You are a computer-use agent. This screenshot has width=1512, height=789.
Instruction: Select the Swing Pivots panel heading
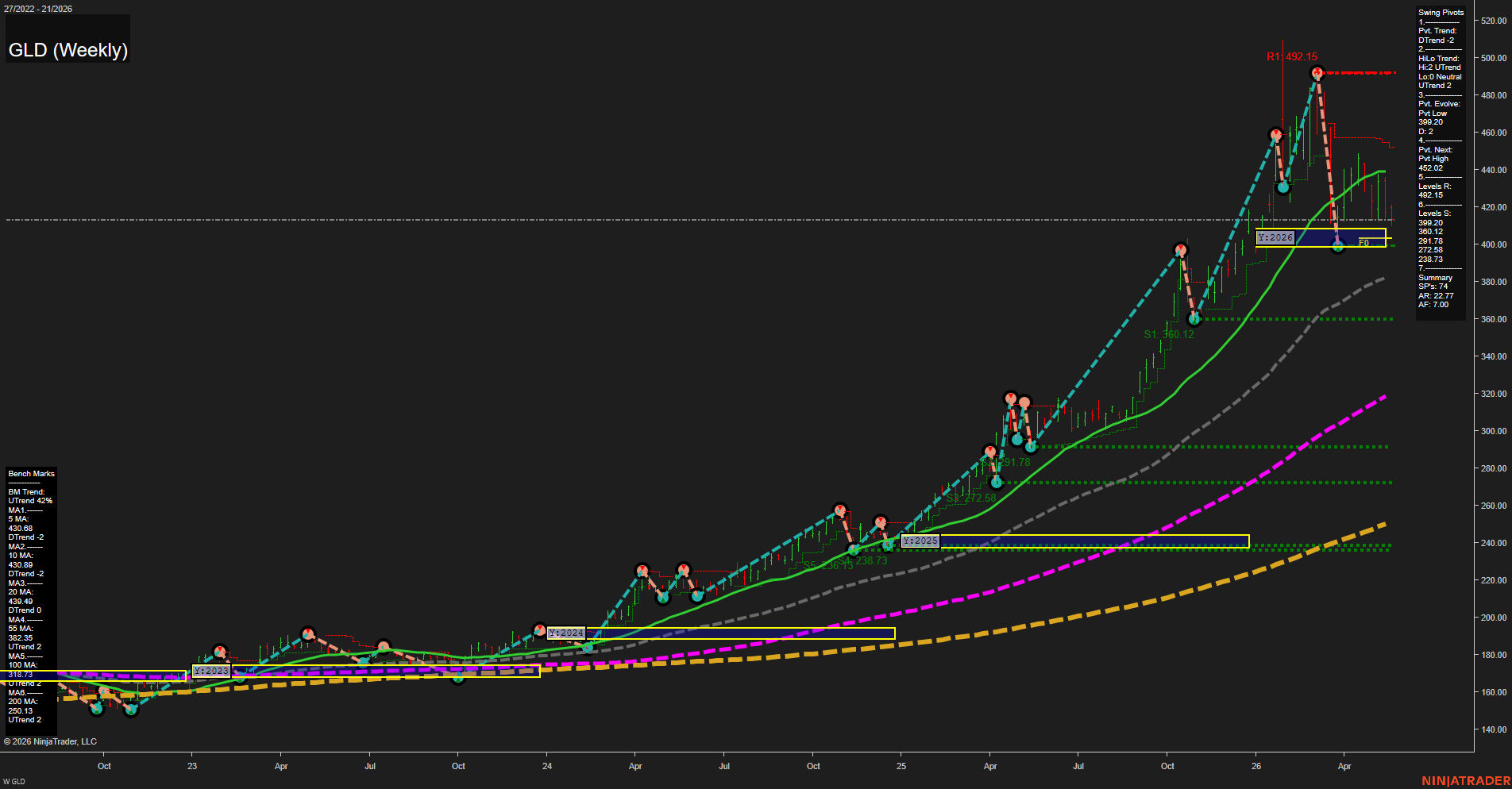click(1441, 13)
